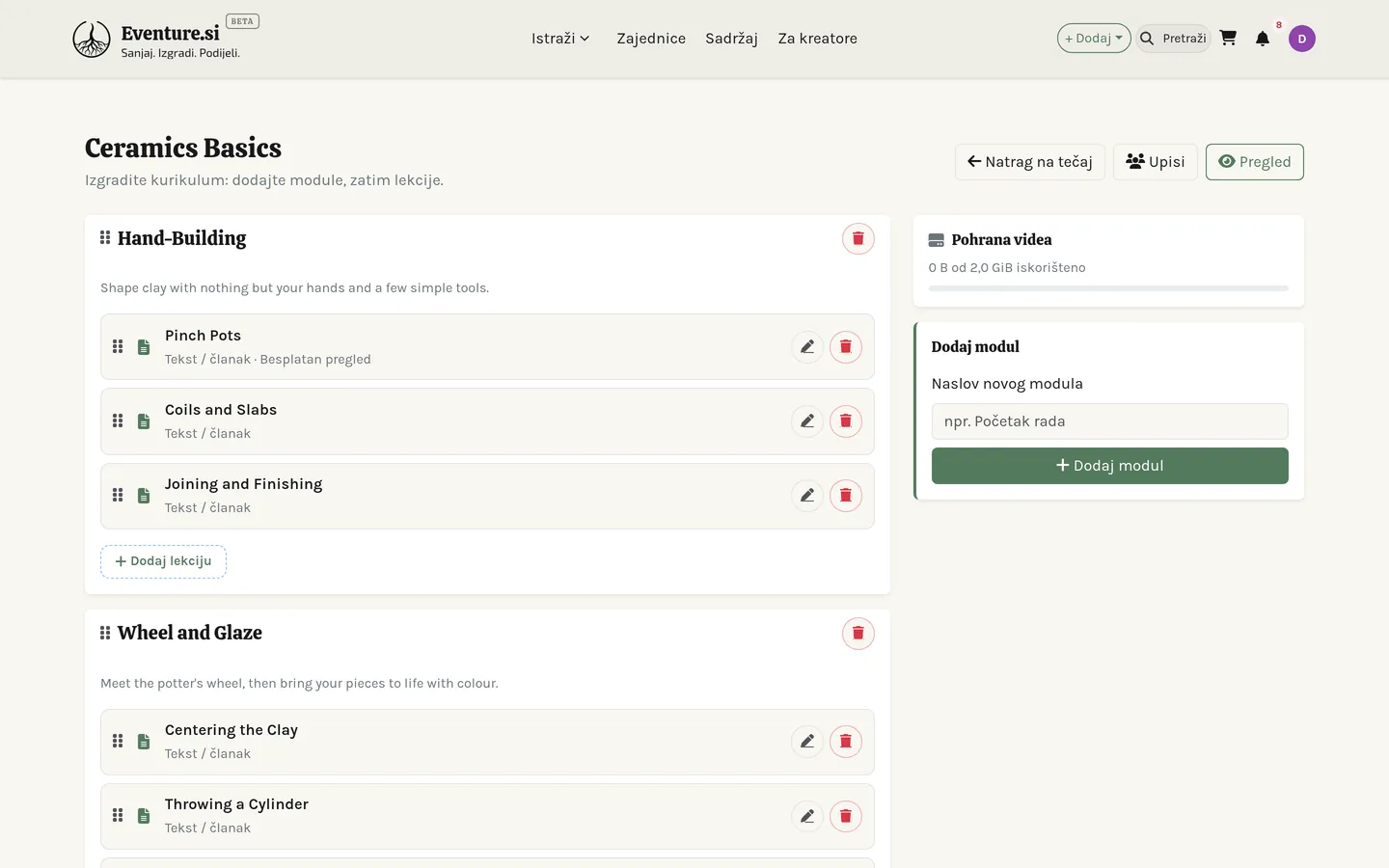Delete the Centering the Clay lesson
The image size is (1389, 868).
(845, 742)
